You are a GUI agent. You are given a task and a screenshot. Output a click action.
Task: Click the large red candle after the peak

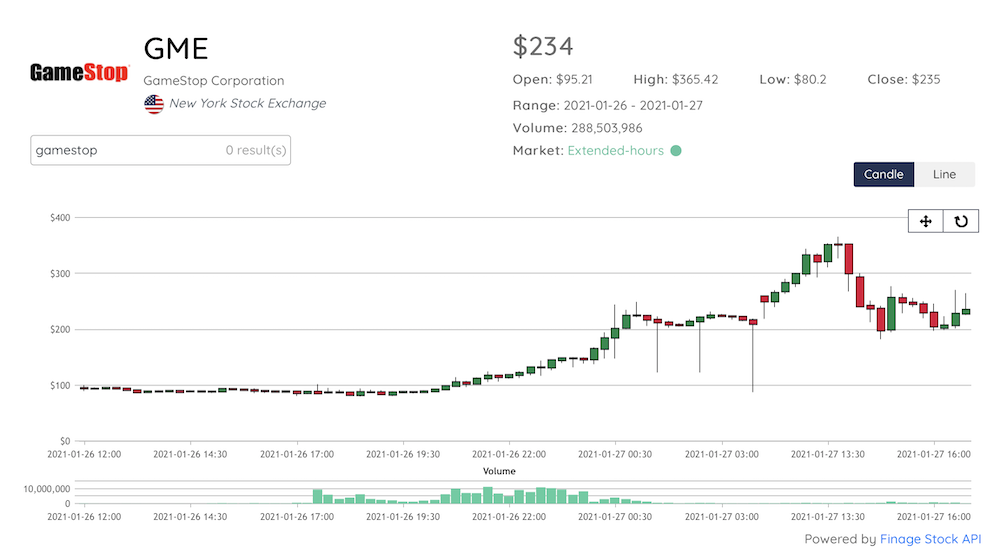848,258
